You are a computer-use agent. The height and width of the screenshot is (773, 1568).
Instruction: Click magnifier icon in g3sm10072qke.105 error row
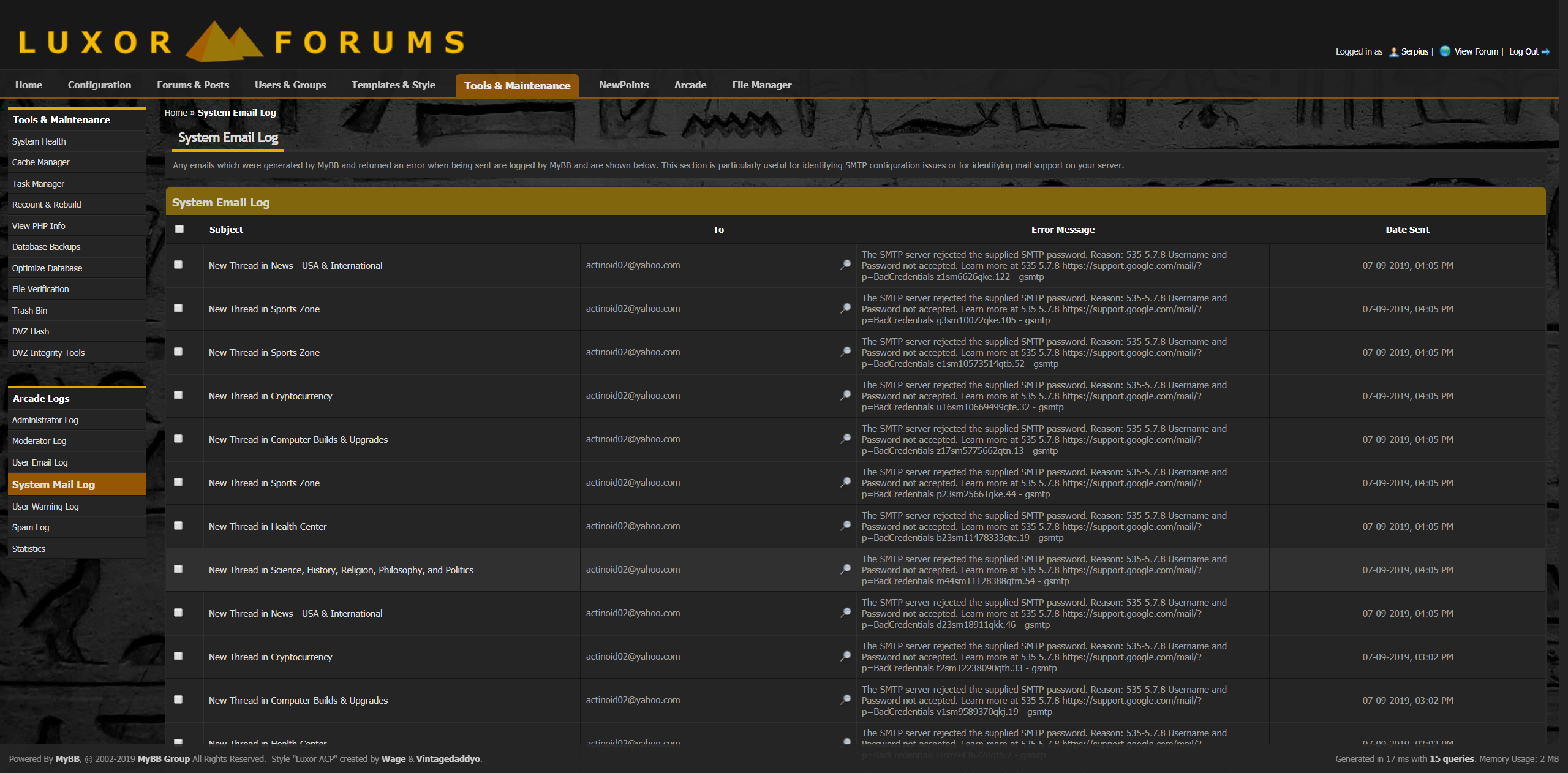[845, 308]
